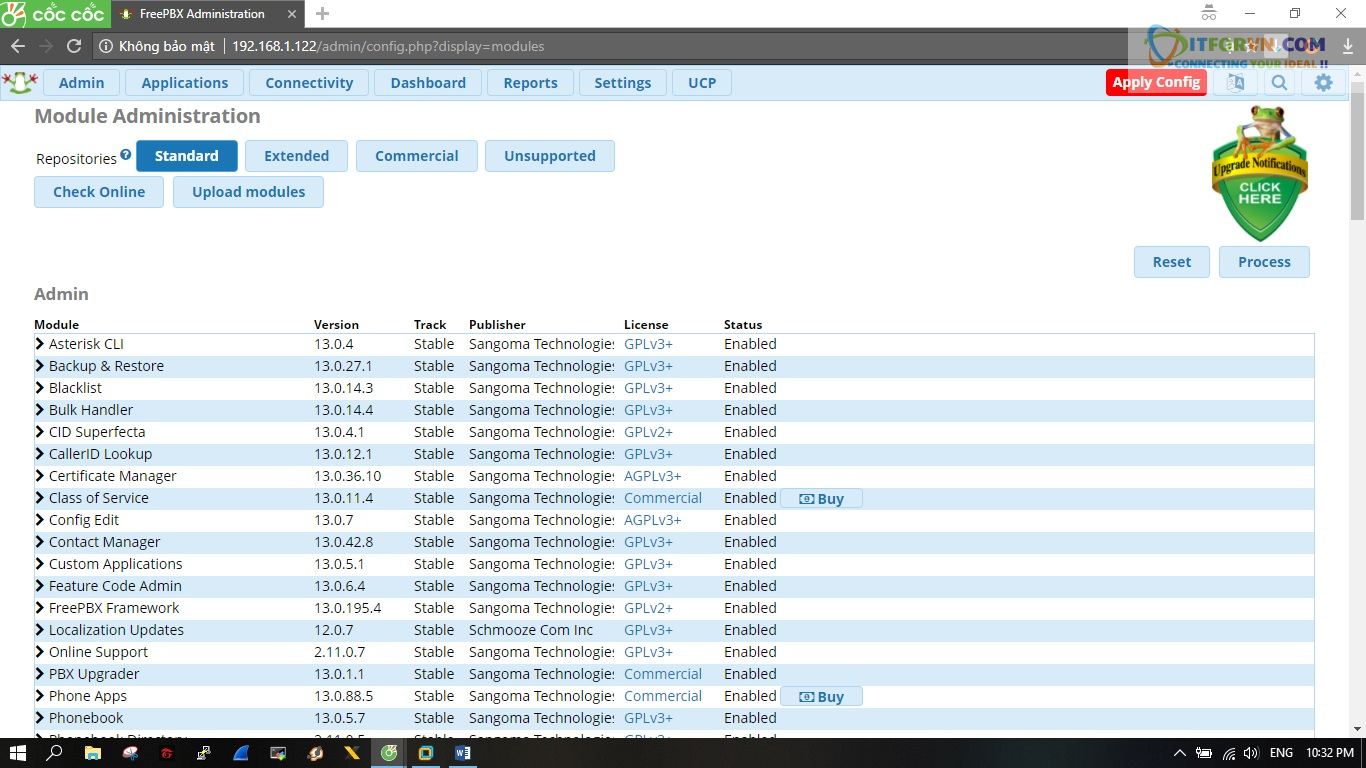Toggle the Commercial repository button
The height and width of the screenshot is (768, 1366).
(x=416, y=156)
